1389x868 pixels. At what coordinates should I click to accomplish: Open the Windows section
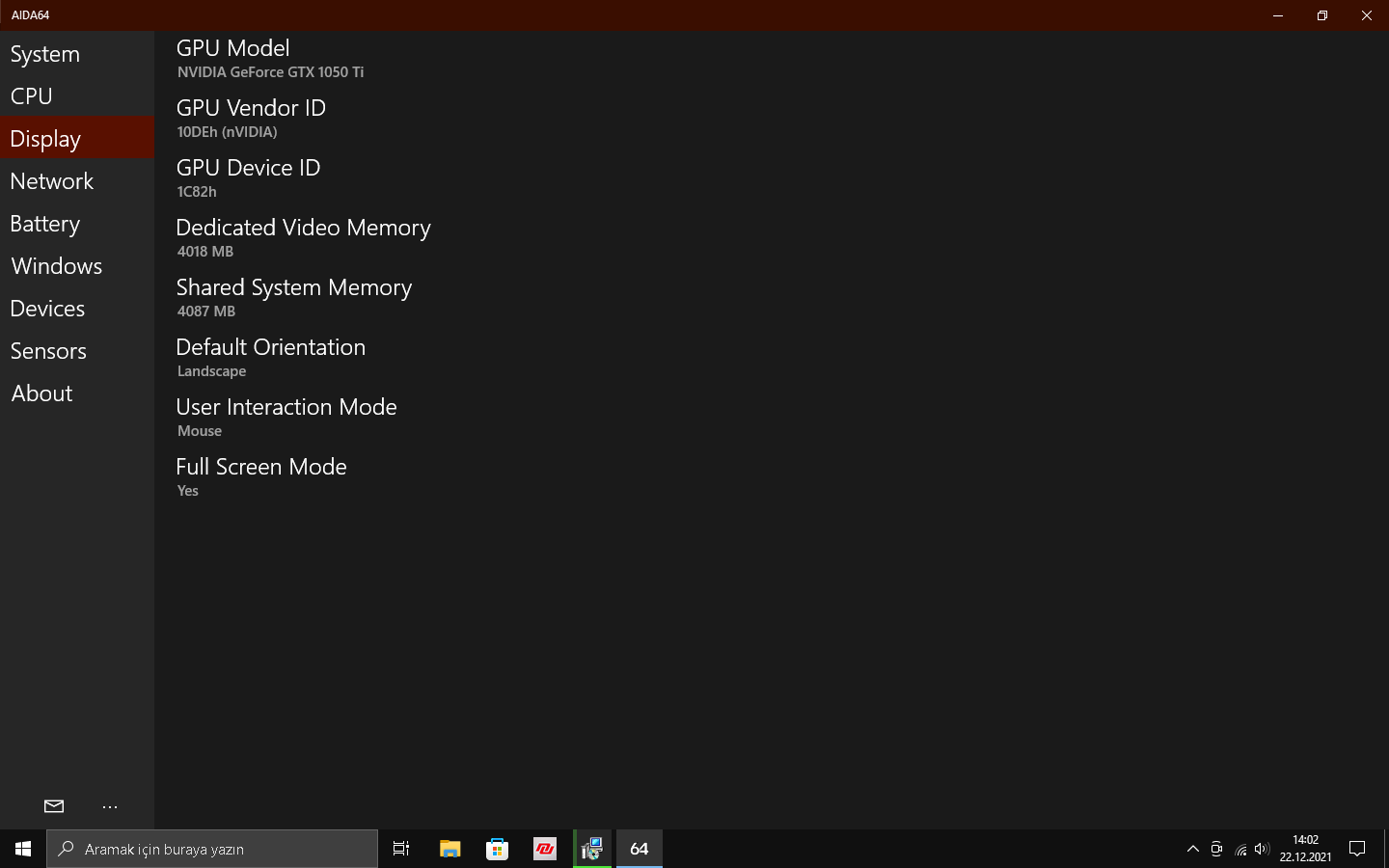tap(77, 266)
